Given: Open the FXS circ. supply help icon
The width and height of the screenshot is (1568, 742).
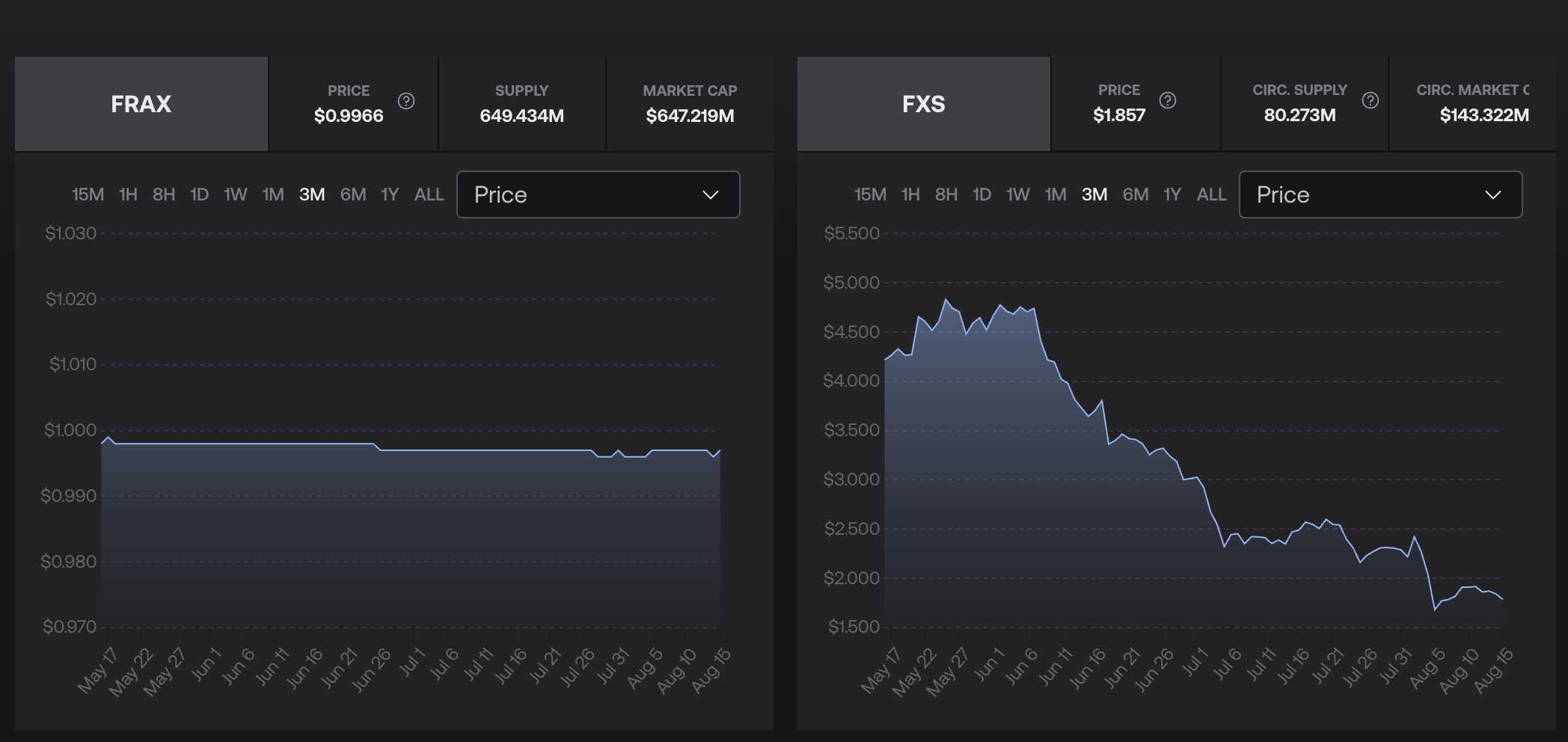Looking at the screenshot, I should [x=1371, y=100].
